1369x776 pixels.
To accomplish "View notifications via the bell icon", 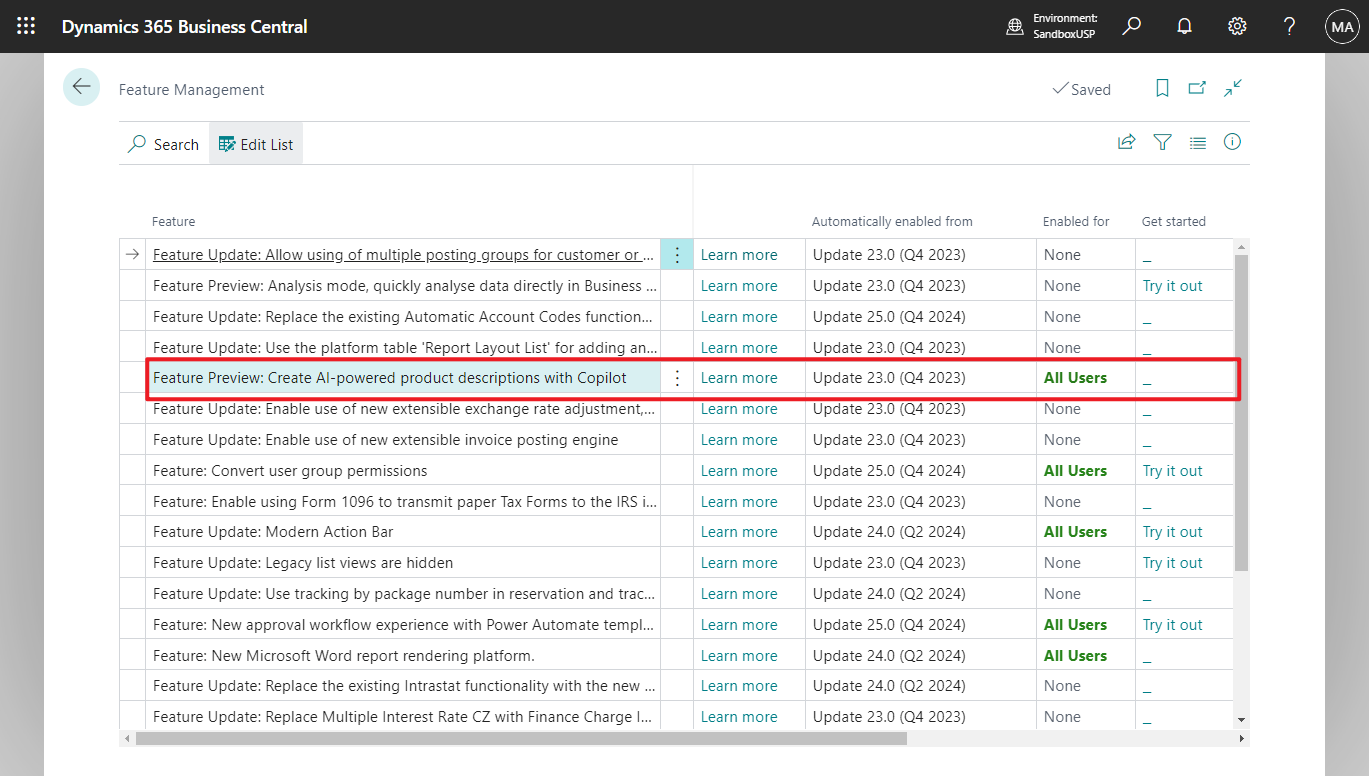I will click(1184, 26).
